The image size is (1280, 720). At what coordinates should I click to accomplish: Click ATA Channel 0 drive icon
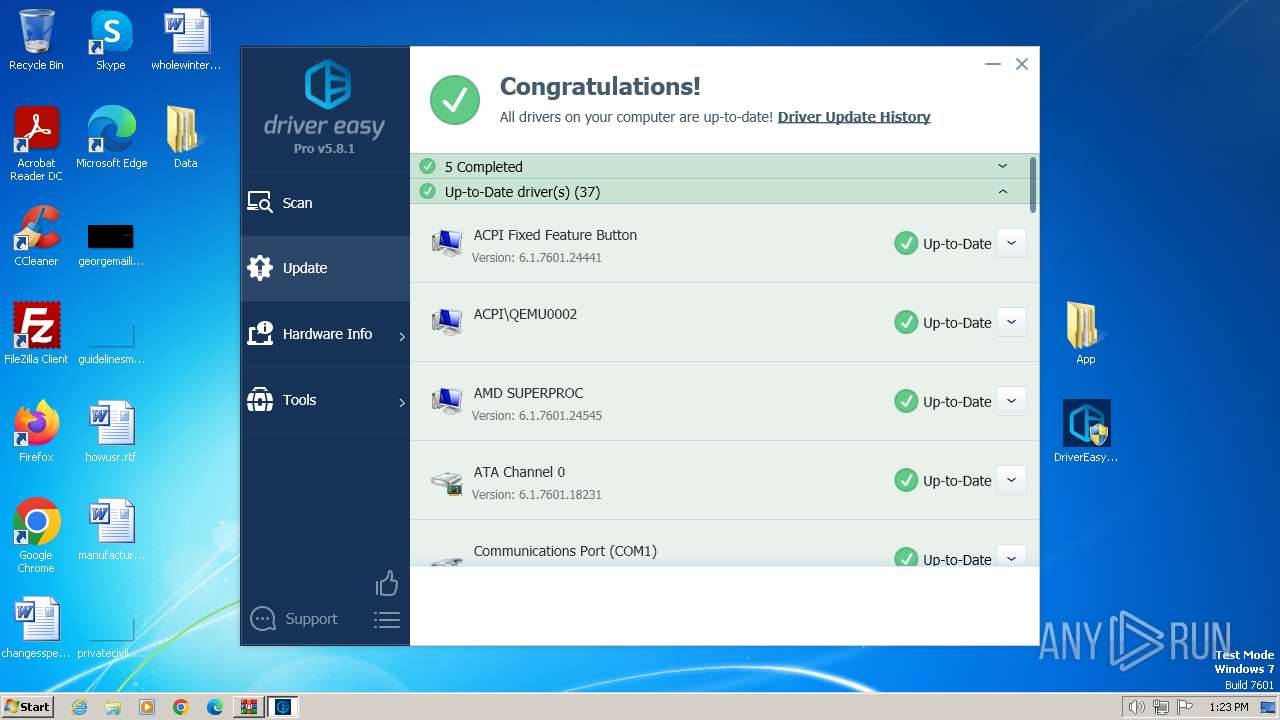pyautogui.click(x=447, y=482)
